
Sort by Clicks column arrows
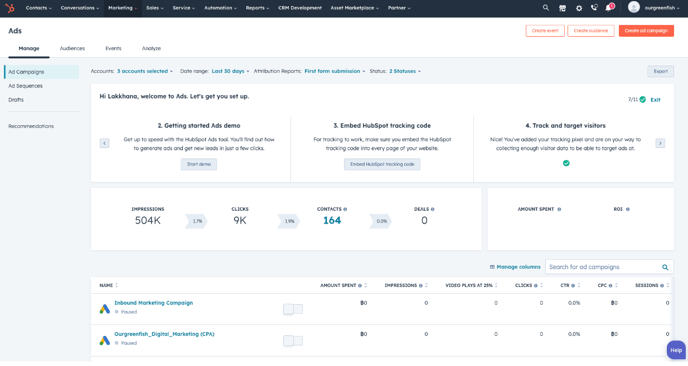pos(541,285)
